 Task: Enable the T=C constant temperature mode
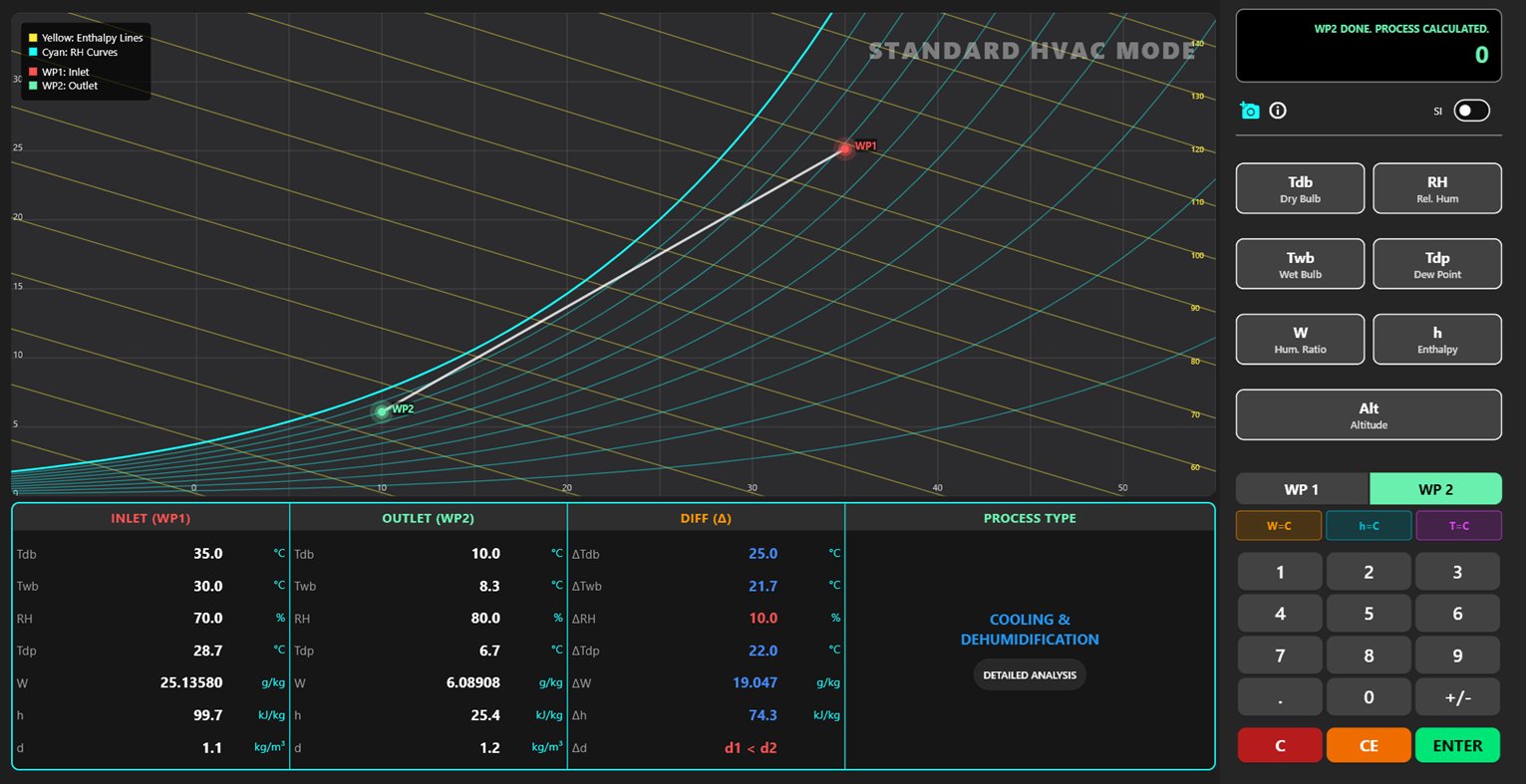[x=1458, y=525]
